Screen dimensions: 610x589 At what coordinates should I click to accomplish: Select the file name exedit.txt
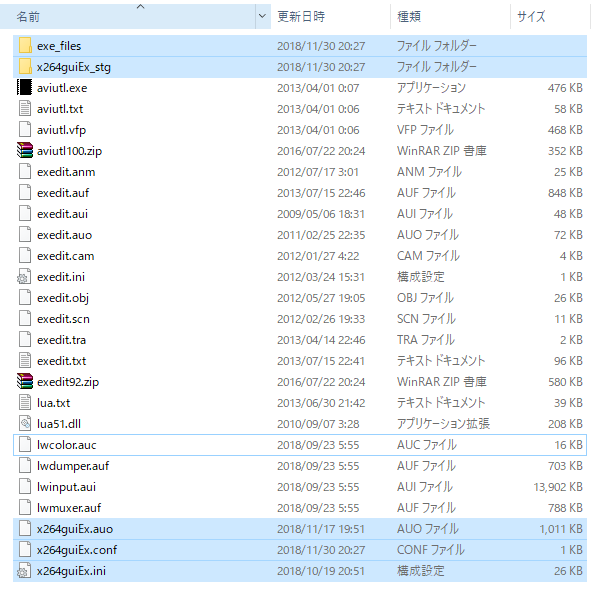[x=61, y=361]
